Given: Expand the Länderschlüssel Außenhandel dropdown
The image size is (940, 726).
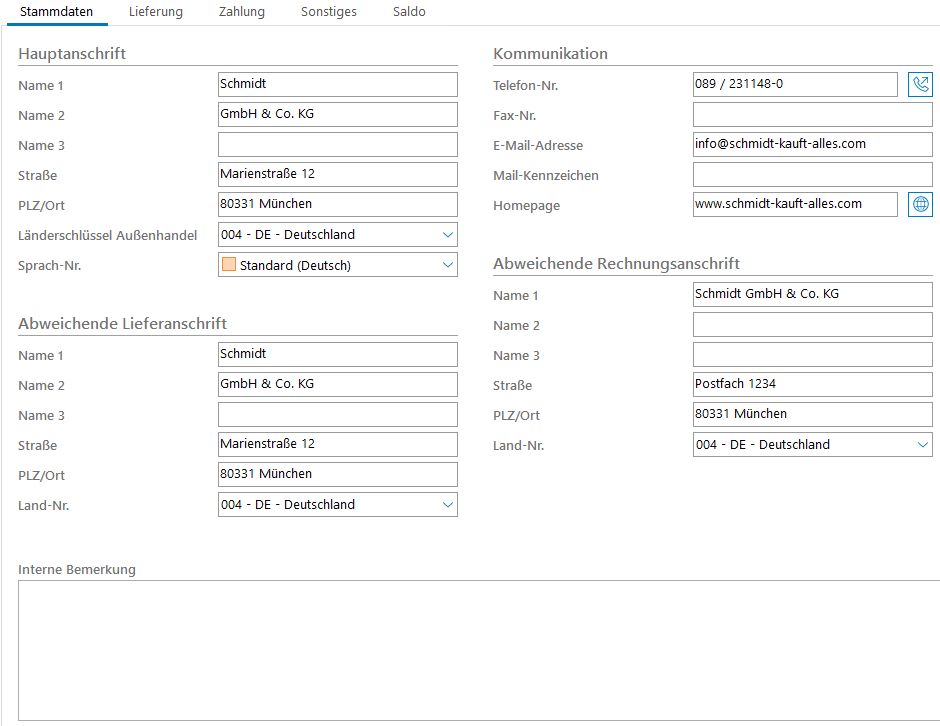Looking at the screenshot, I should click(447, 235).
